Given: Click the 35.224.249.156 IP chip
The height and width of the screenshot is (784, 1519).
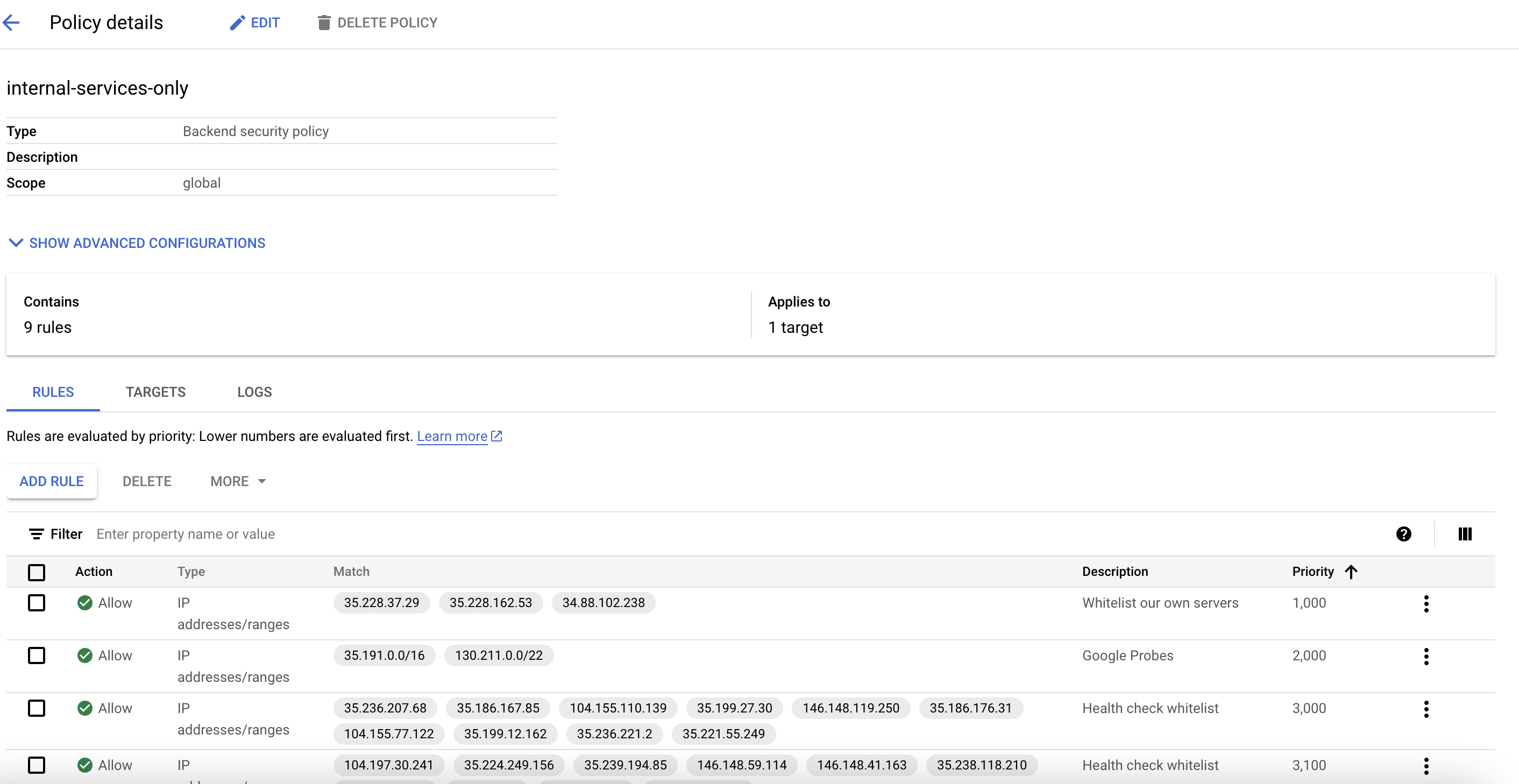Looking at the screenshot, I should point(509,765).
